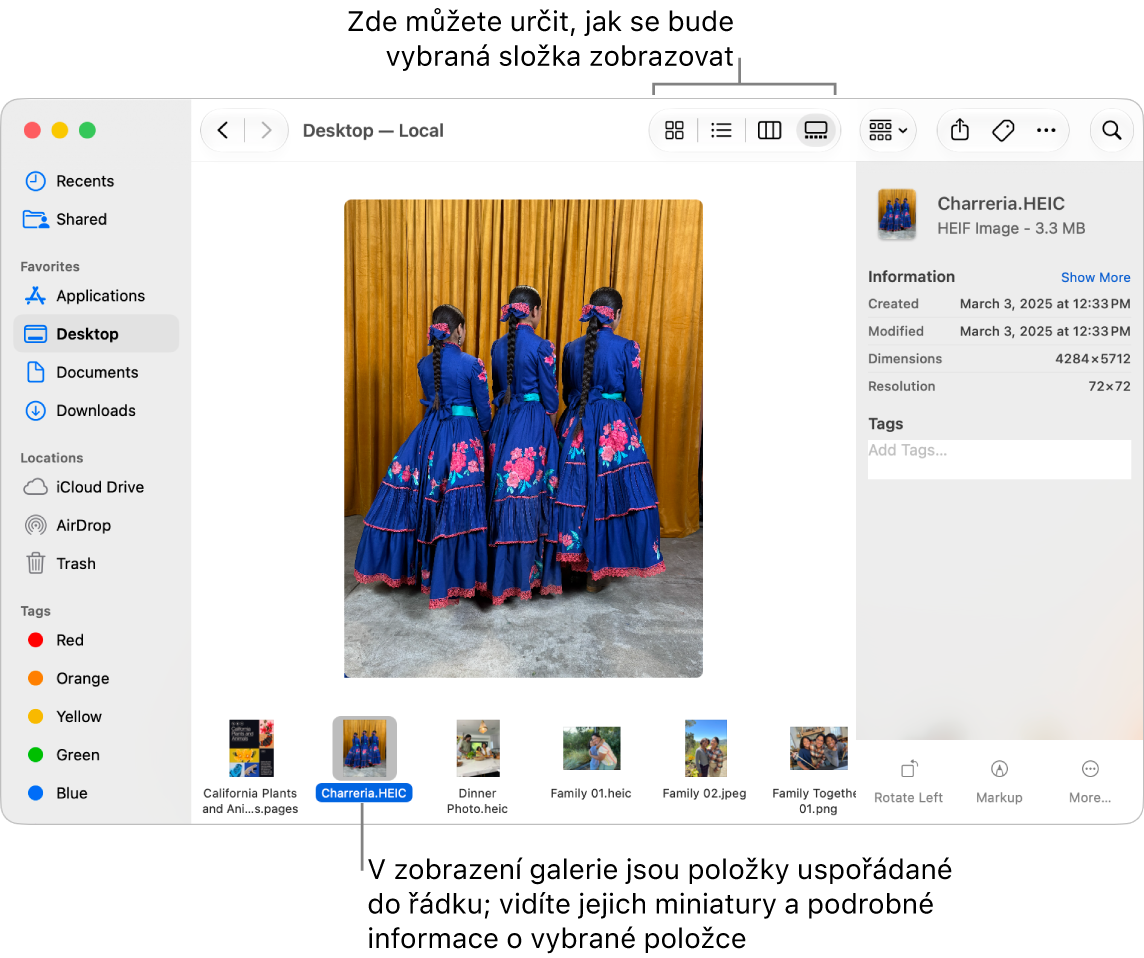Screen dimensions: 1144x958
Task: Select the Dinner Photo.heic thumbnail
Action: (x=478, y=748)
